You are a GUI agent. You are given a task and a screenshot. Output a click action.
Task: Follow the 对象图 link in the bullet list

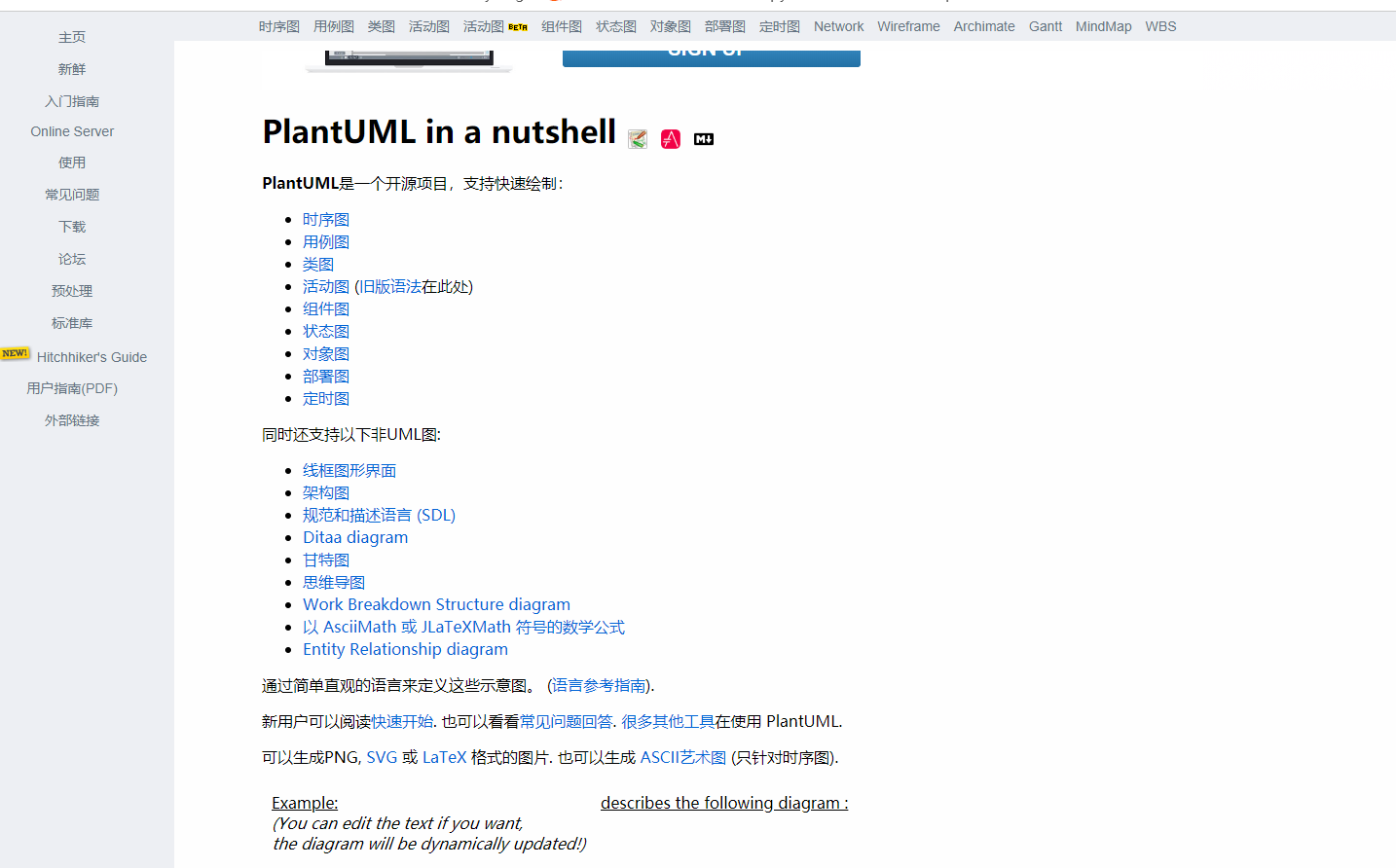tap(326, 354)
